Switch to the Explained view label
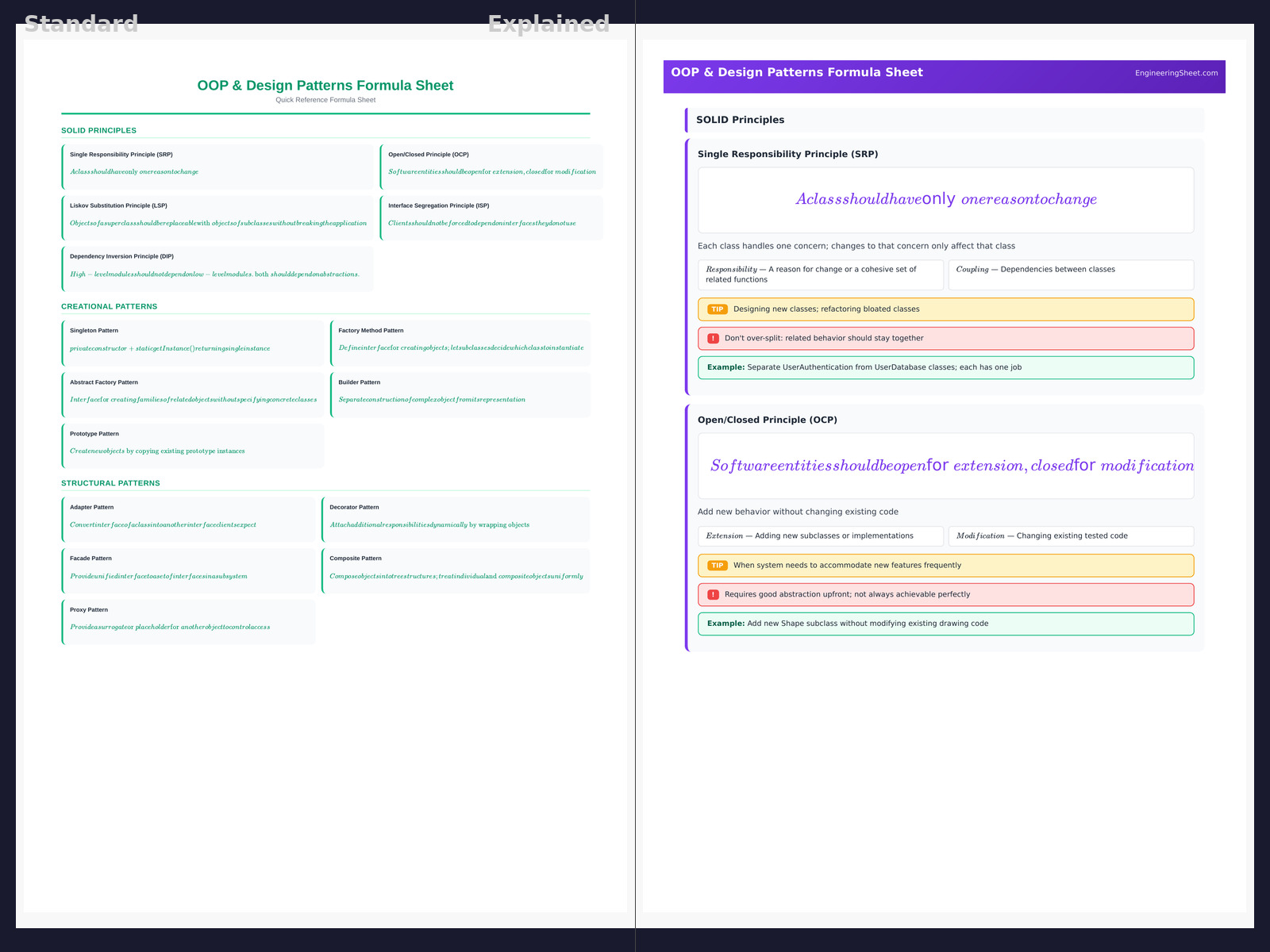The width and height of the screenshot is (1270, 952). point(548,24)
